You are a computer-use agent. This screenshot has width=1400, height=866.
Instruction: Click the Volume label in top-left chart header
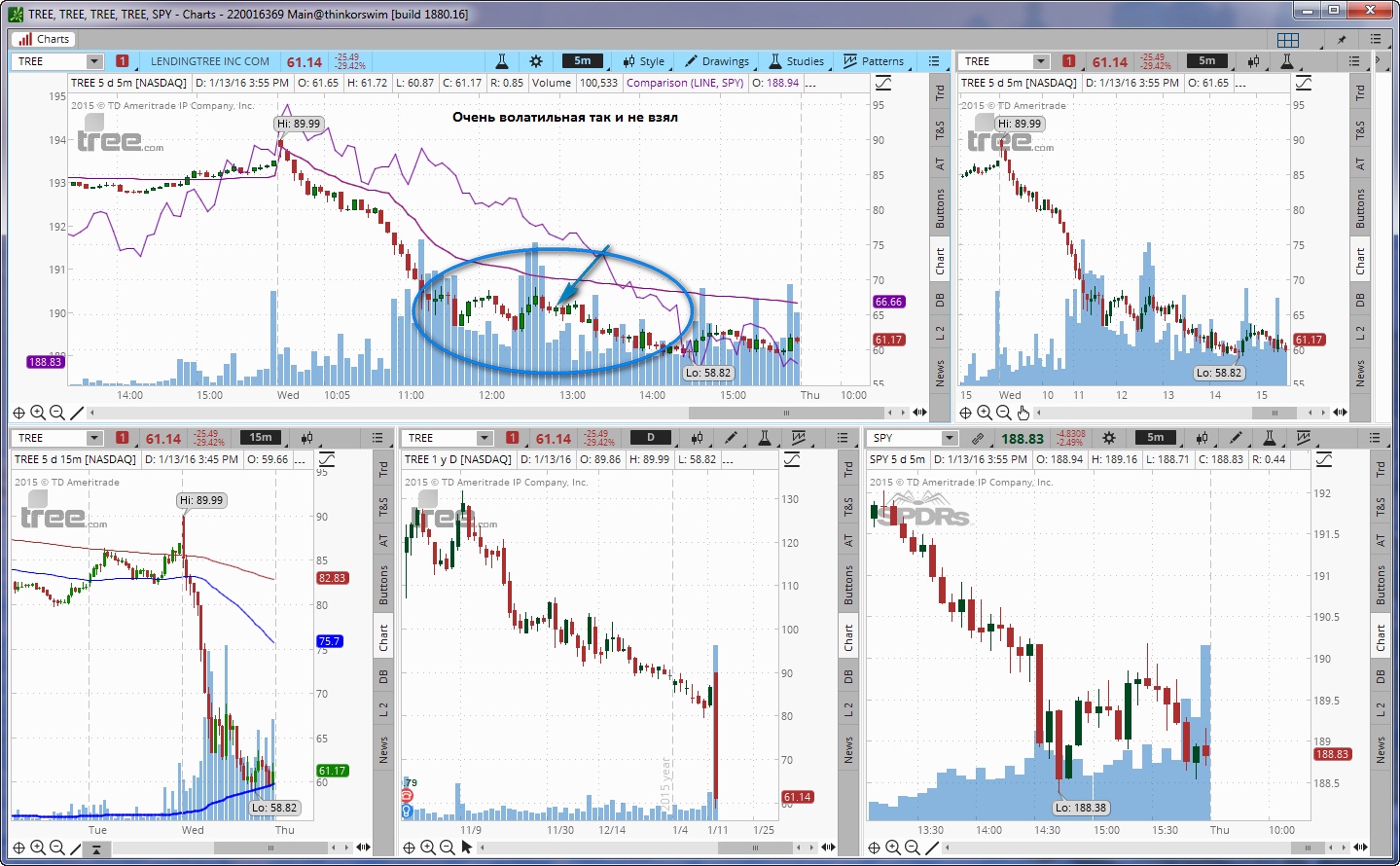tap(551, 83)
